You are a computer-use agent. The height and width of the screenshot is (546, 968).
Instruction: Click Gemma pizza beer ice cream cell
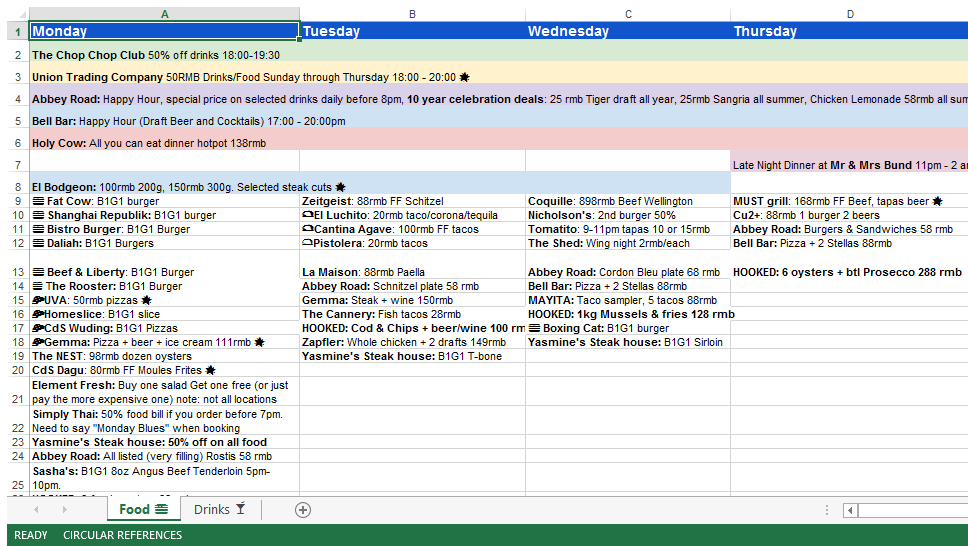tap(164, 342)
